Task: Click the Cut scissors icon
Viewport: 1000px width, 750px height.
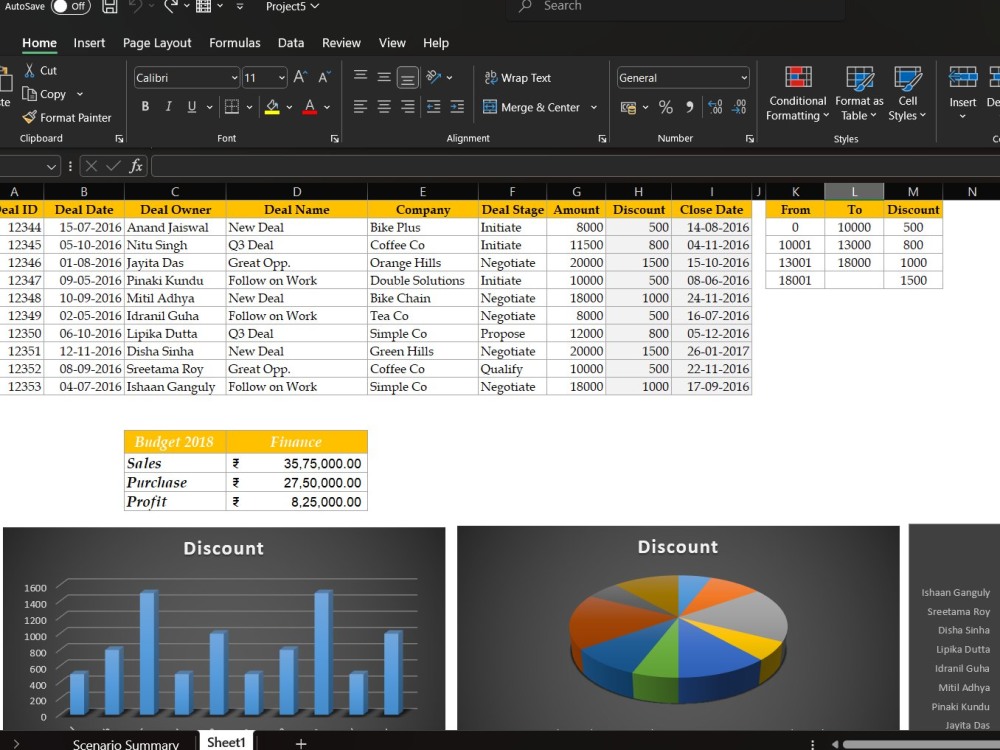Action: 29,71
